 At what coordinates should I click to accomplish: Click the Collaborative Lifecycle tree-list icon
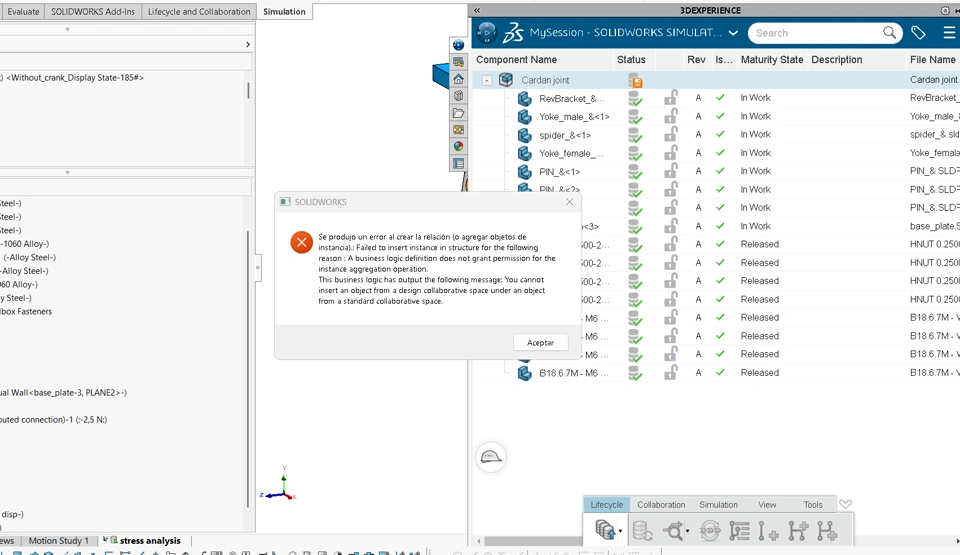740,530
